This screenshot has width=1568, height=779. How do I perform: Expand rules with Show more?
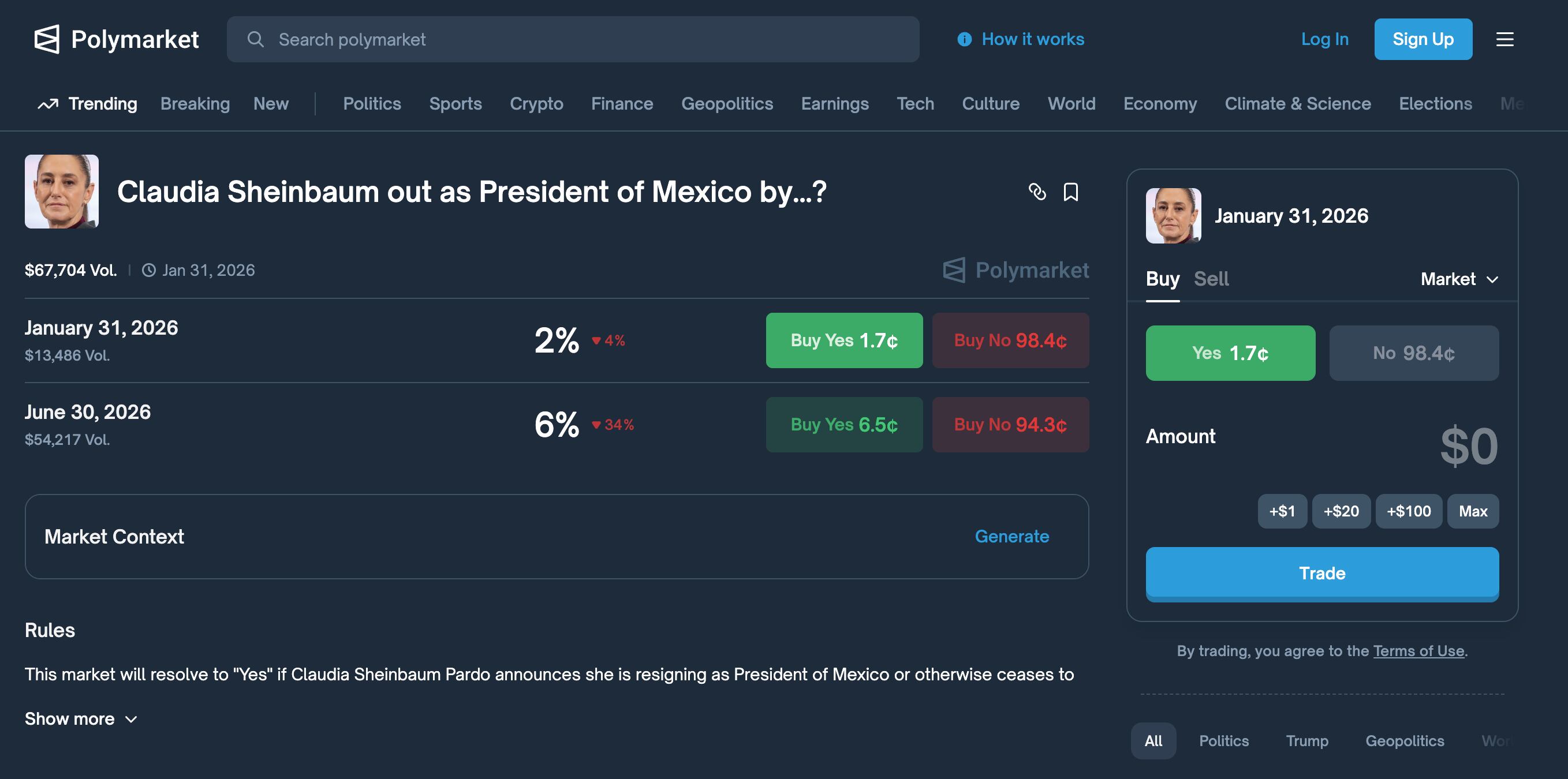coord(80,719)
